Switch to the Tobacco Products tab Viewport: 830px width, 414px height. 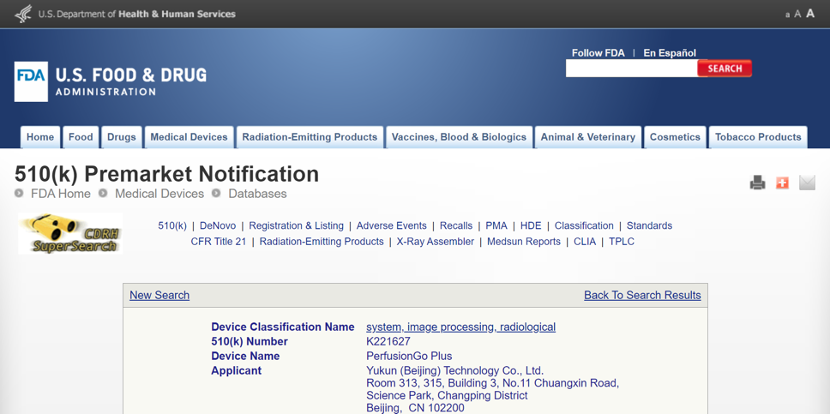click(x=758, y=137)
